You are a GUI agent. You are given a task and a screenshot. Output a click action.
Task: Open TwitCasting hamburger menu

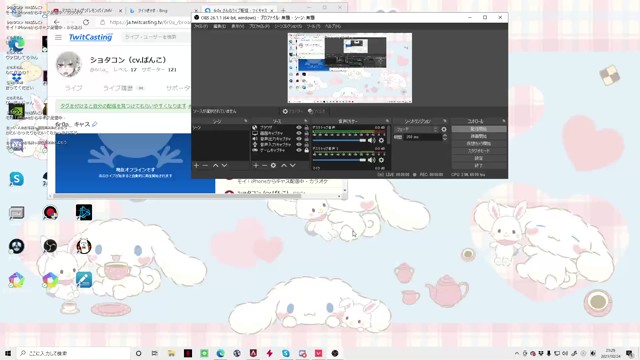point(58,37)
